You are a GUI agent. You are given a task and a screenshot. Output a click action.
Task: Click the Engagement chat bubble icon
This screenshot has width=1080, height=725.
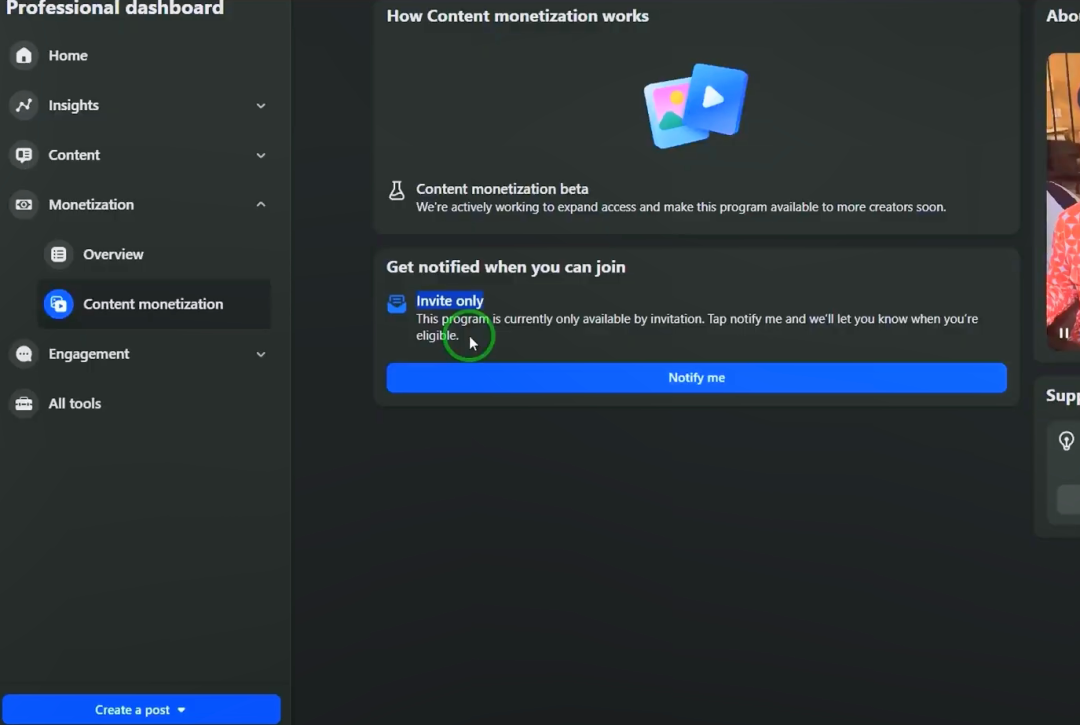tap(24, 354)
